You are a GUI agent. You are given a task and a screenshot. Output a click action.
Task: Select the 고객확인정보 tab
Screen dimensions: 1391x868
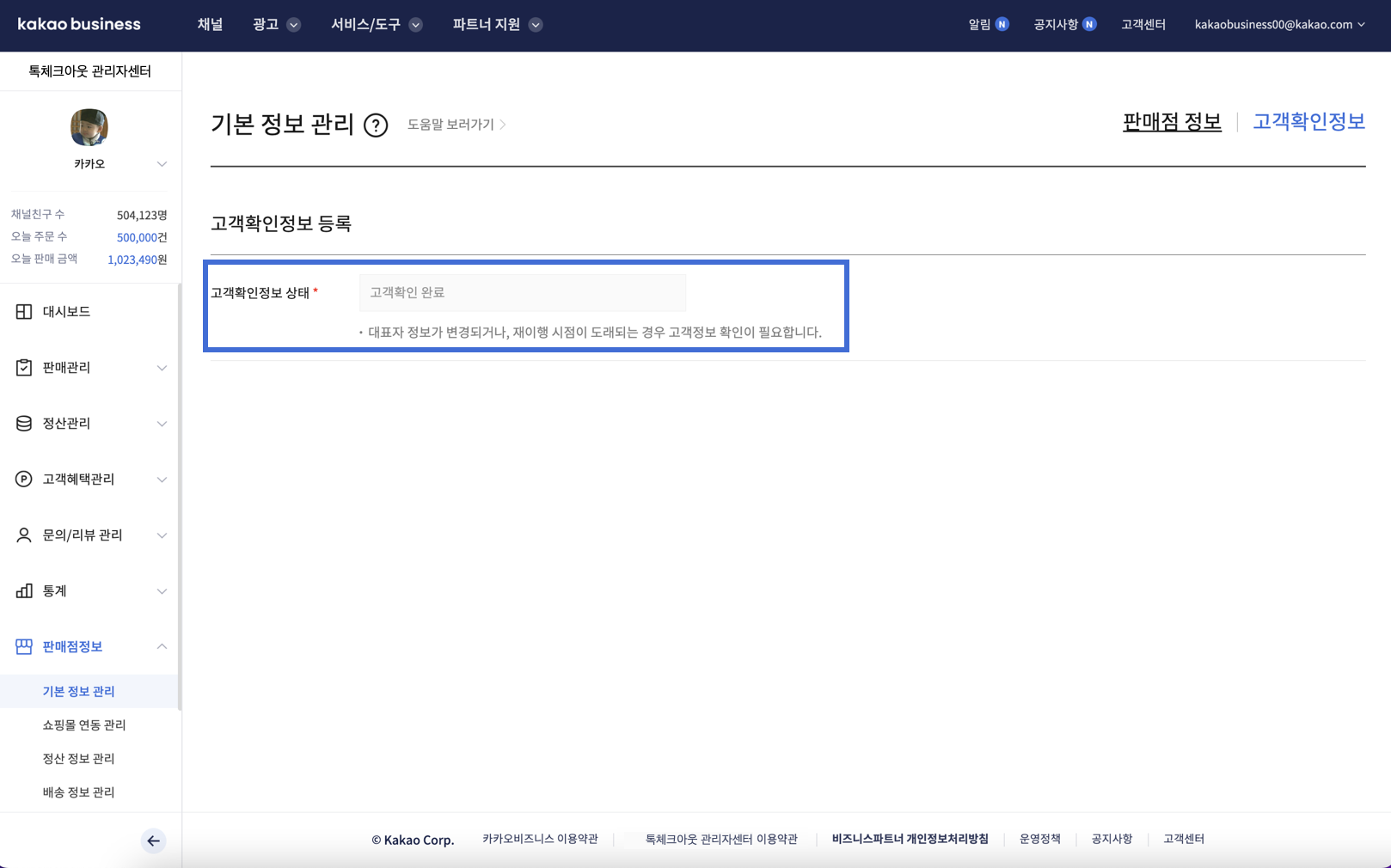pos(1308,122)
